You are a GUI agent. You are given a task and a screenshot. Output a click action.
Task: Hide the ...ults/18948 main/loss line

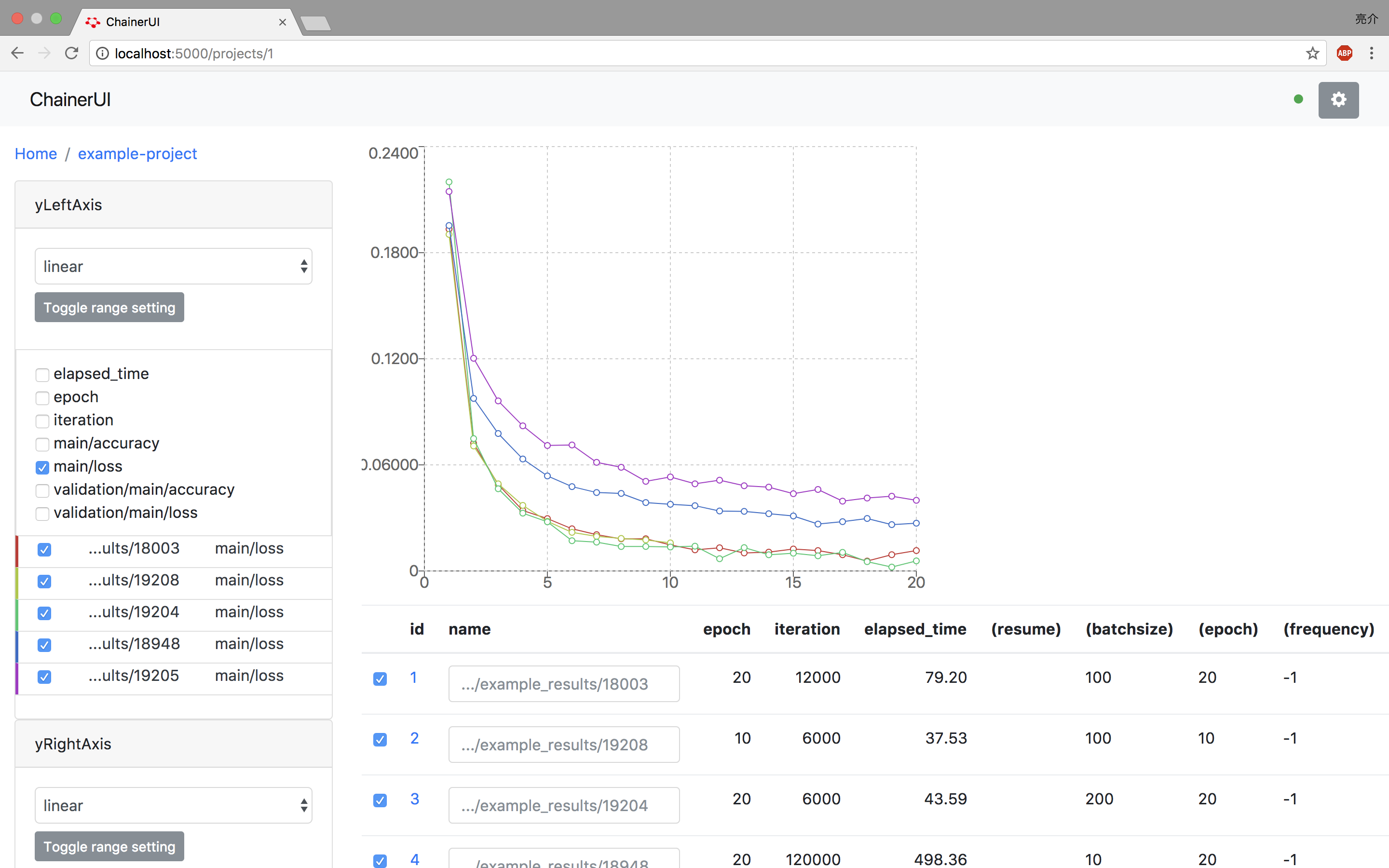click(44, 645)
